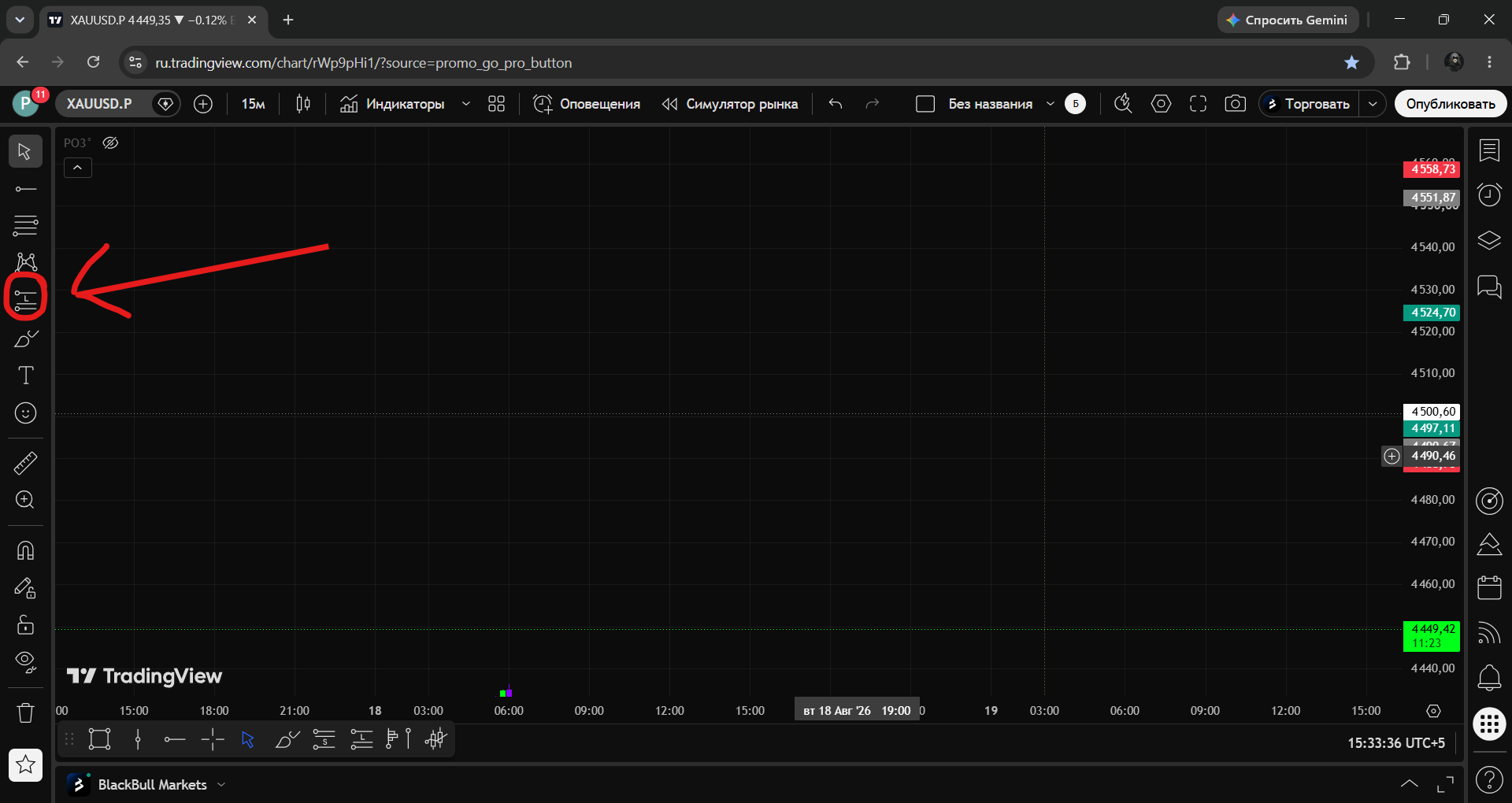
Task: Toggle magnet mode
Action: [25, 550]
